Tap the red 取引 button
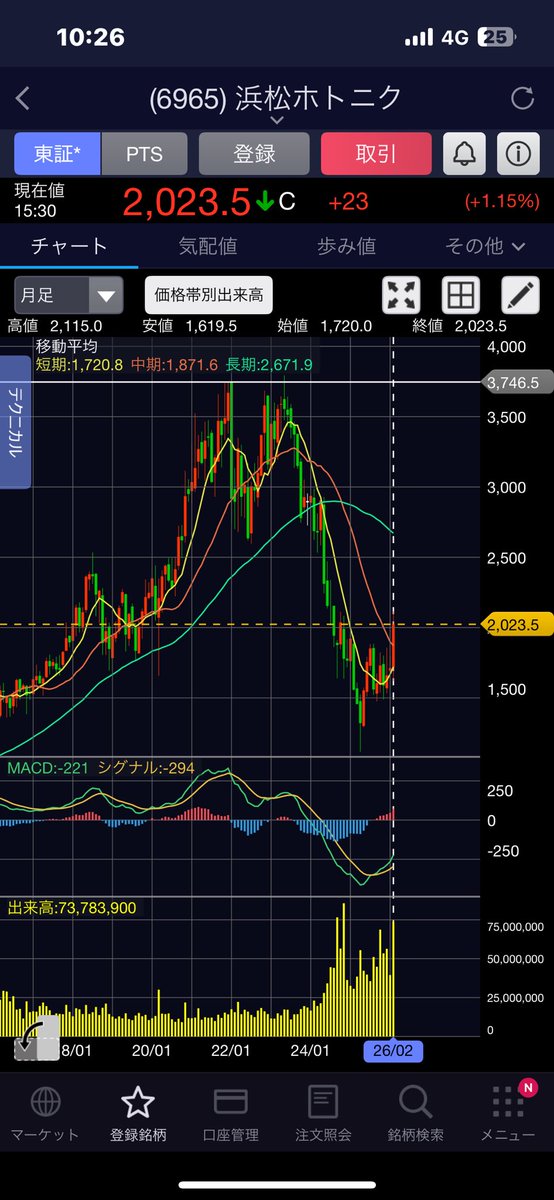 pyautogui.click(x=376, y=154)
